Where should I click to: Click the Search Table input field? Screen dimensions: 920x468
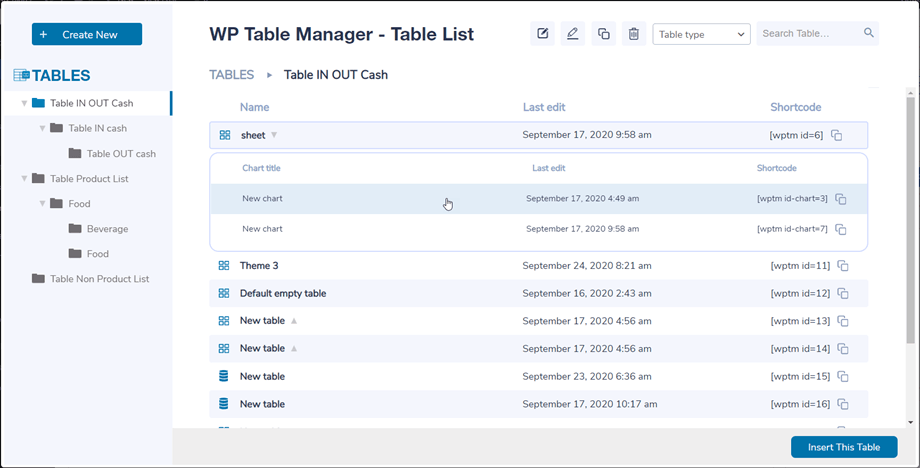coord(807,34)
